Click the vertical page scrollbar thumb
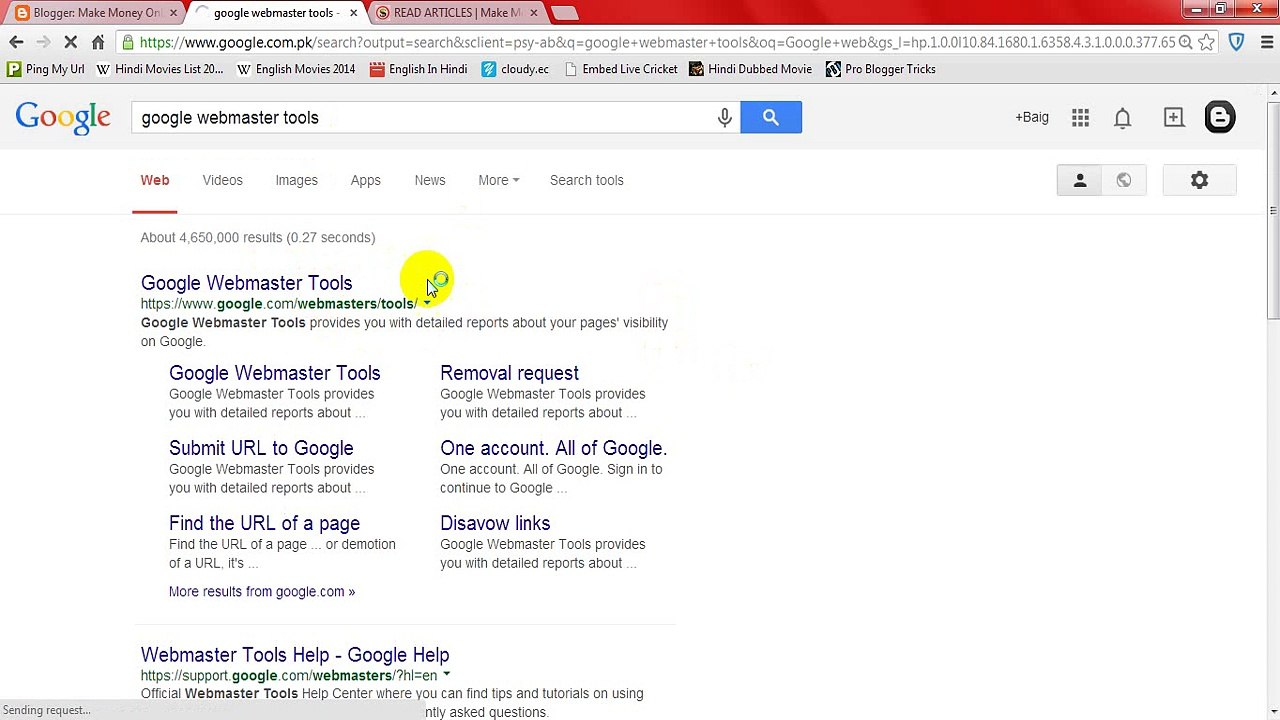 point(1273,210)
